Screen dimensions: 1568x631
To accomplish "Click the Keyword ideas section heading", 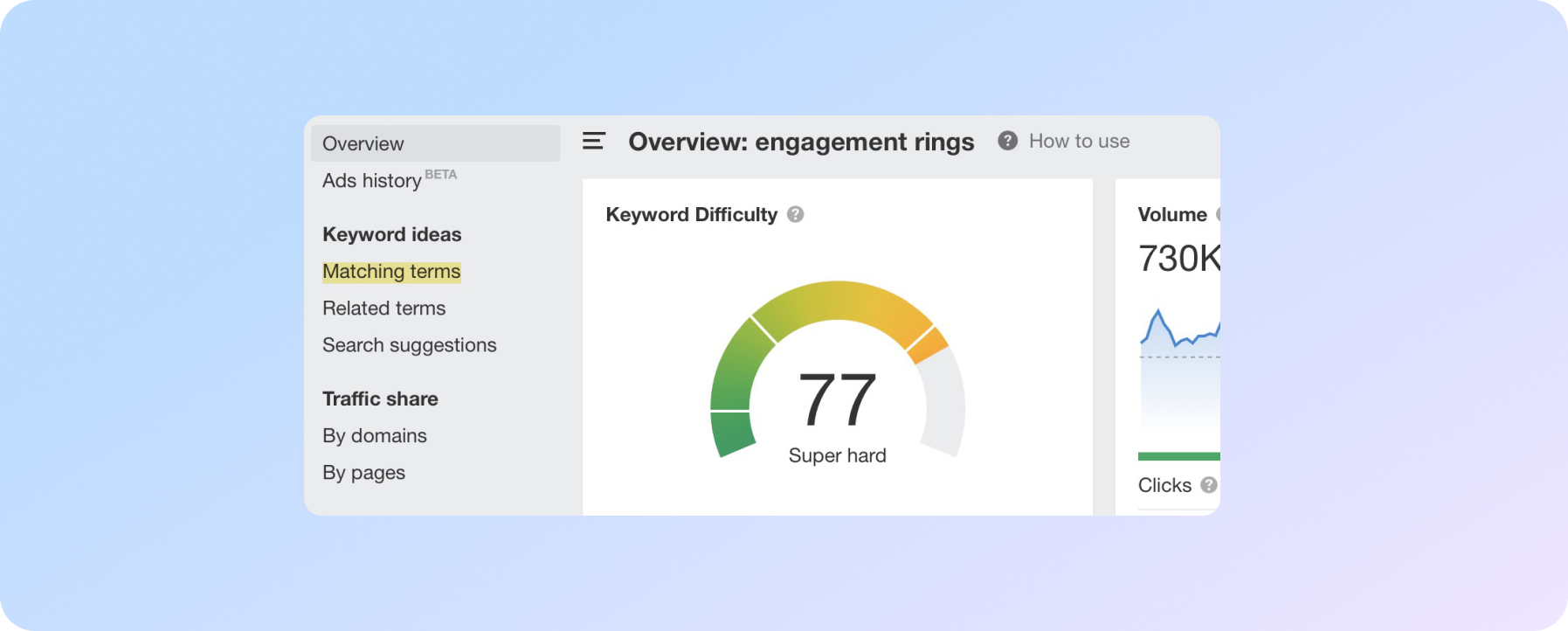I will (x=391, y=234).
